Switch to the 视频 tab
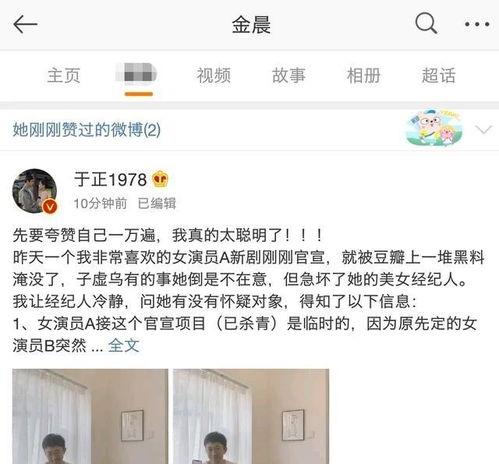The height and width of the screenshot is (464, 499). coord(214,75)
